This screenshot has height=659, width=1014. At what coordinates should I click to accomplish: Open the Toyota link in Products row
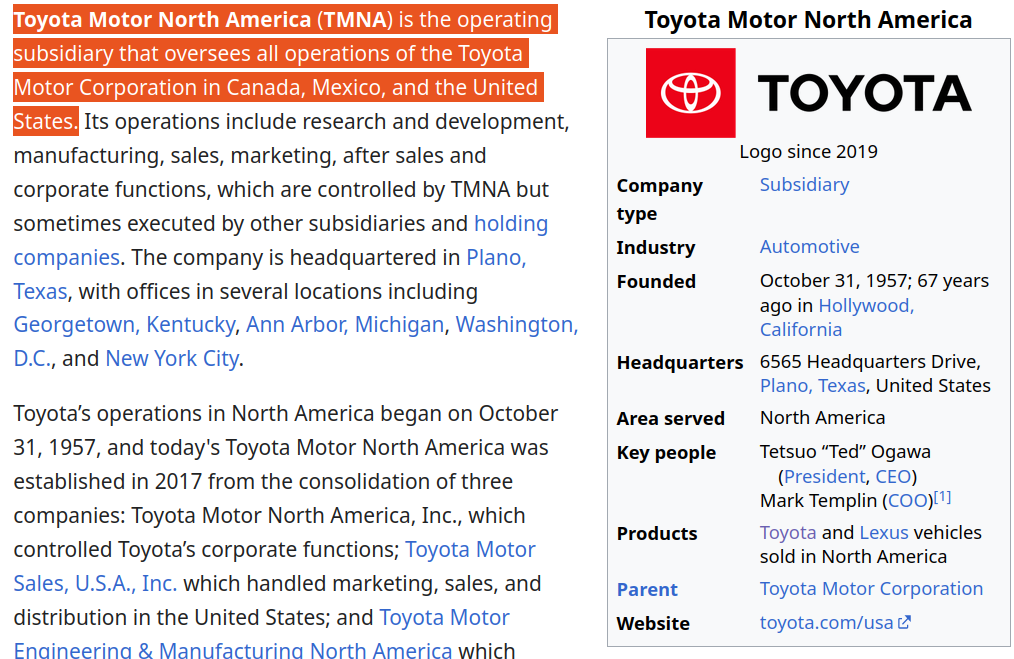[788, 533]
